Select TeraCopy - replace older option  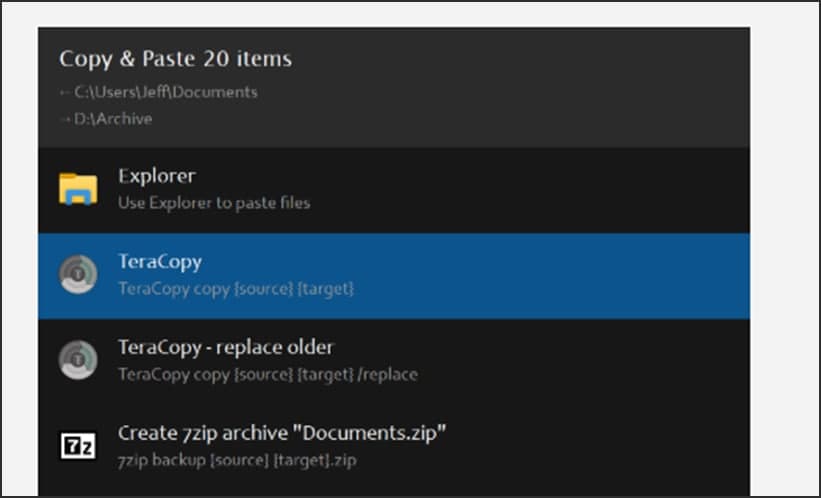click(x=226, y=348)
